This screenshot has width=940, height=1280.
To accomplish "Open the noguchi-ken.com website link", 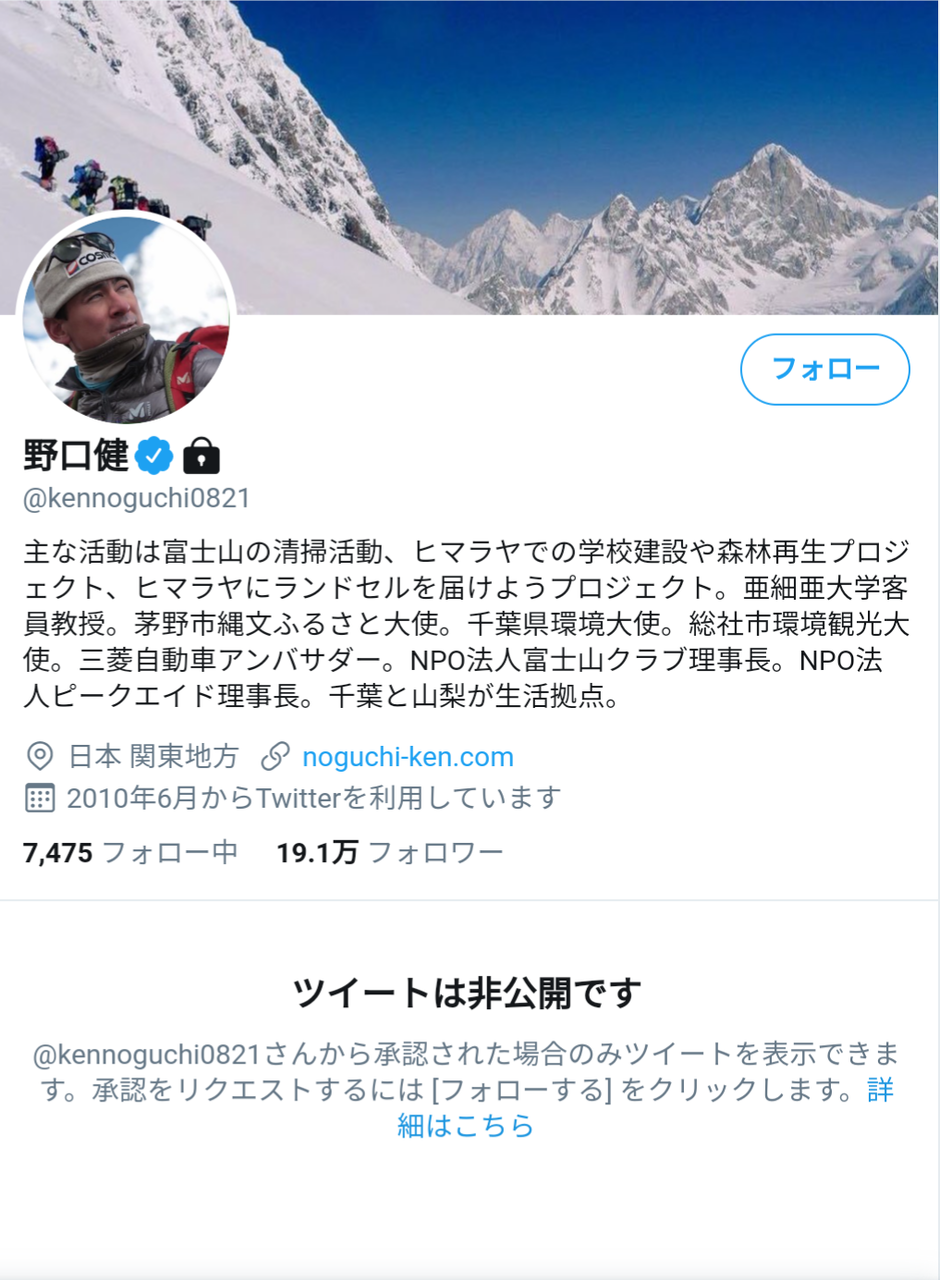I will coord(408,757).
